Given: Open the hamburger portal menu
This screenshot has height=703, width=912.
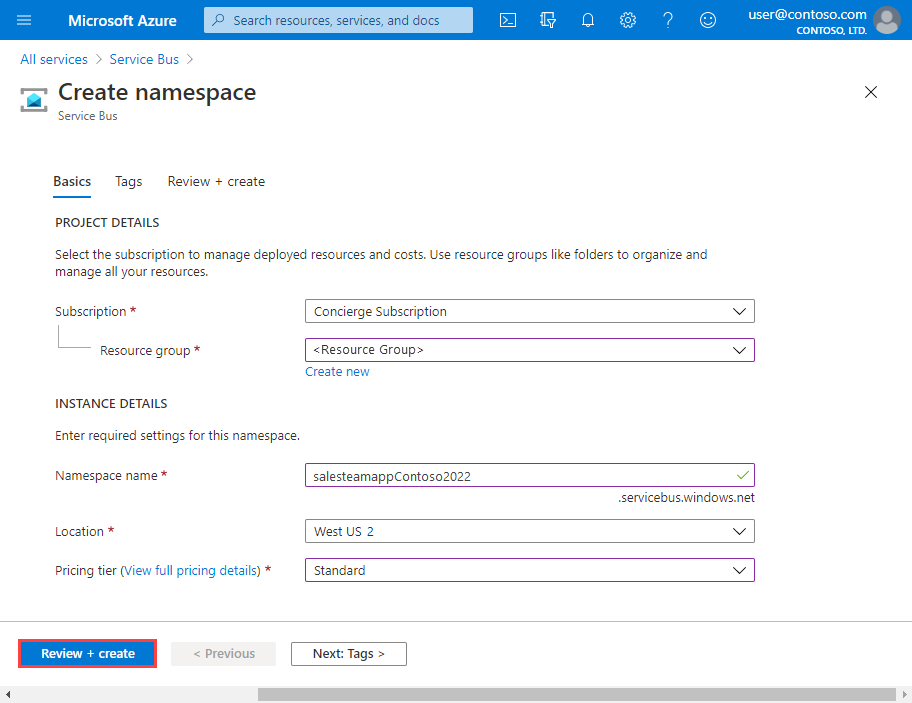Looking at the screenshot, I should tap(24, 20).
